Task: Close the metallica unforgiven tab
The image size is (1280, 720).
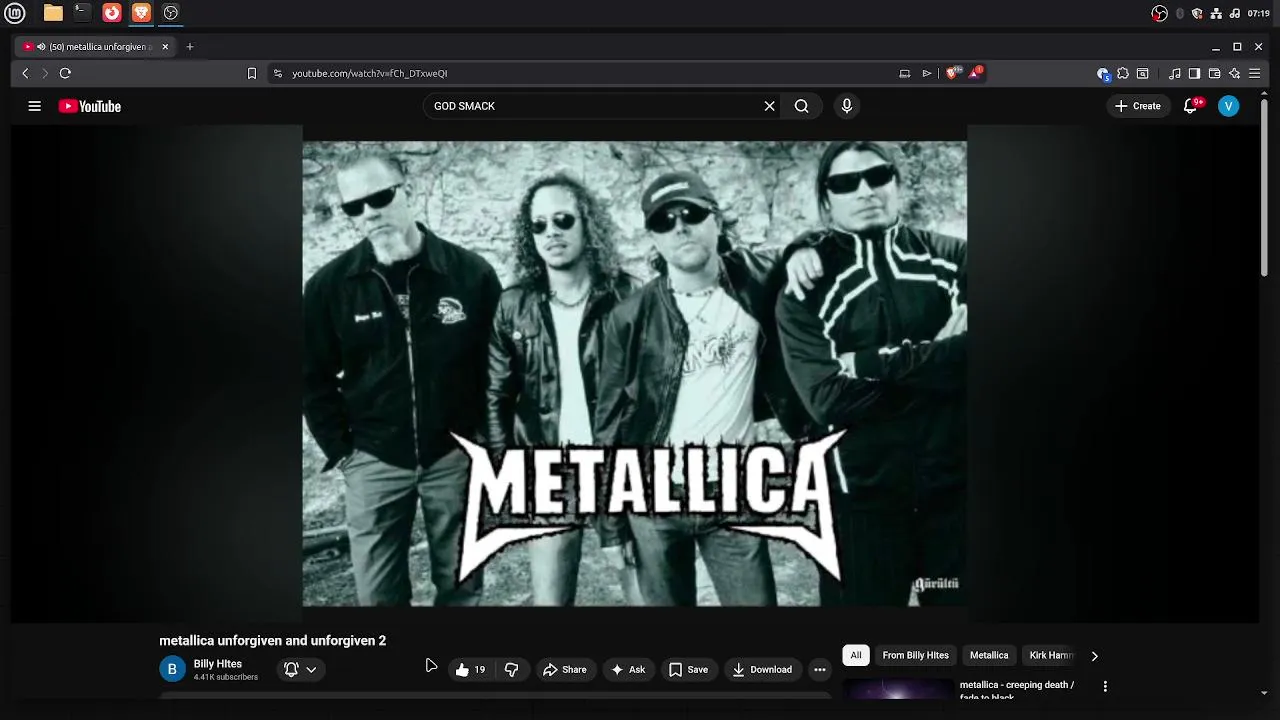Action: click(165, 47)
